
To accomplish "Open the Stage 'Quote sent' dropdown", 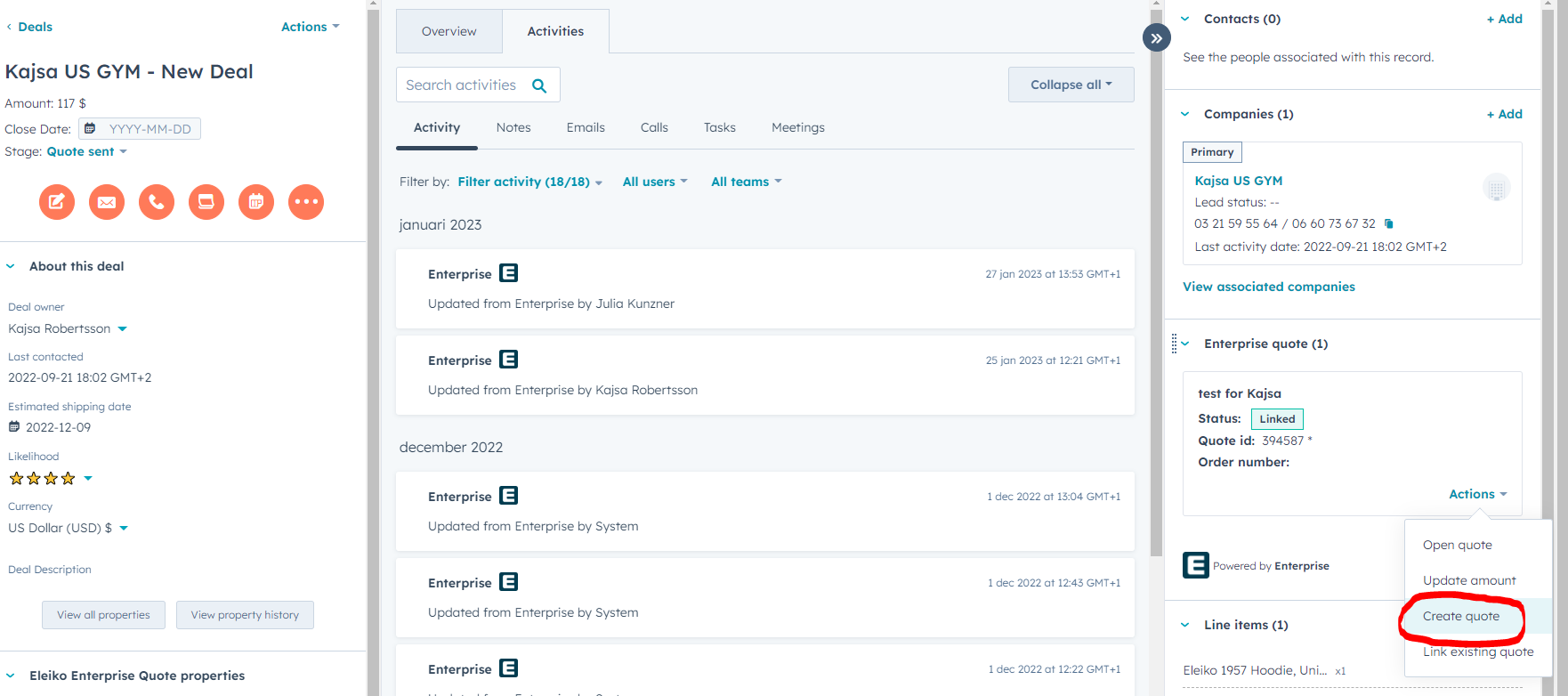I will (87, 152).
